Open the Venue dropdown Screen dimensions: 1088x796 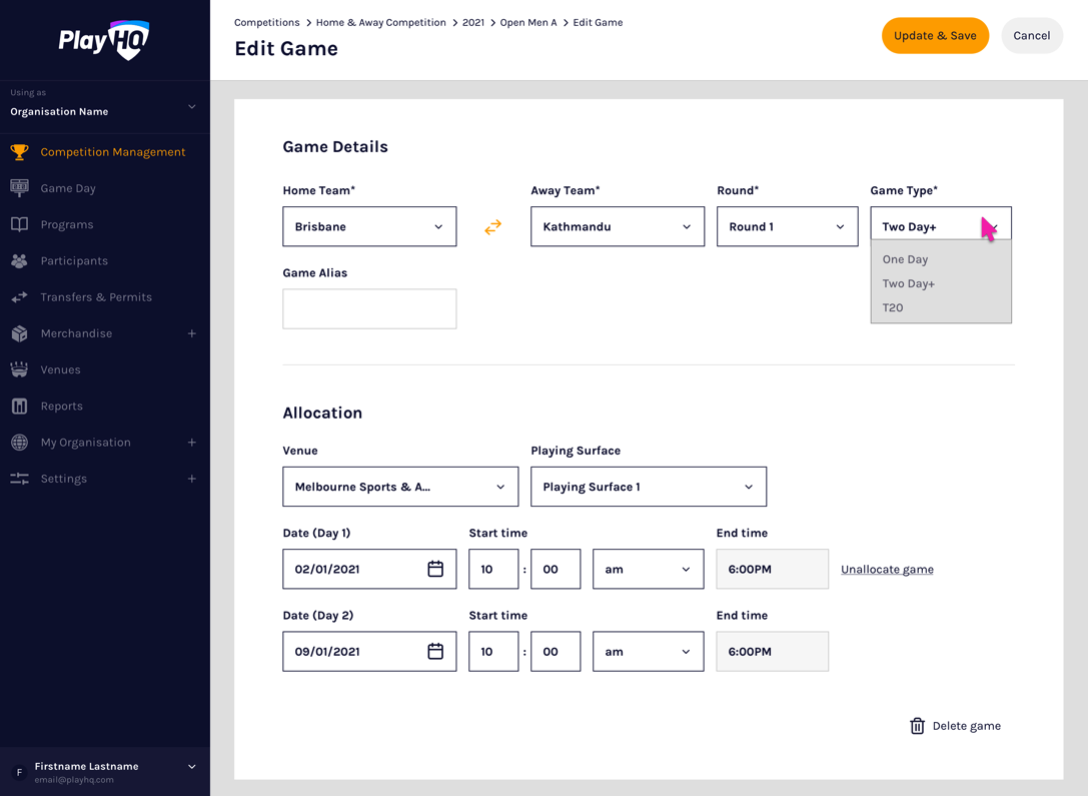click(x=400, y=487)
